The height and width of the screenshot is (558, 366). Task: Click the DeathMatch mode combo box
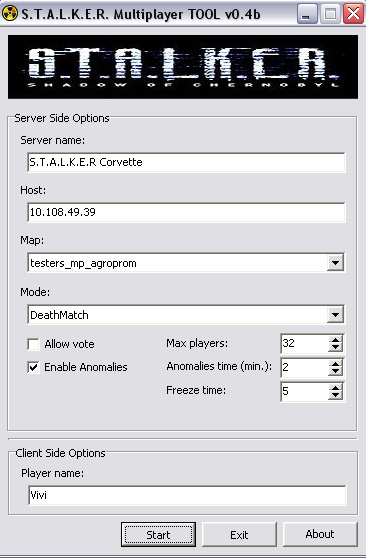pyautogui.click(x=186, y=315)
